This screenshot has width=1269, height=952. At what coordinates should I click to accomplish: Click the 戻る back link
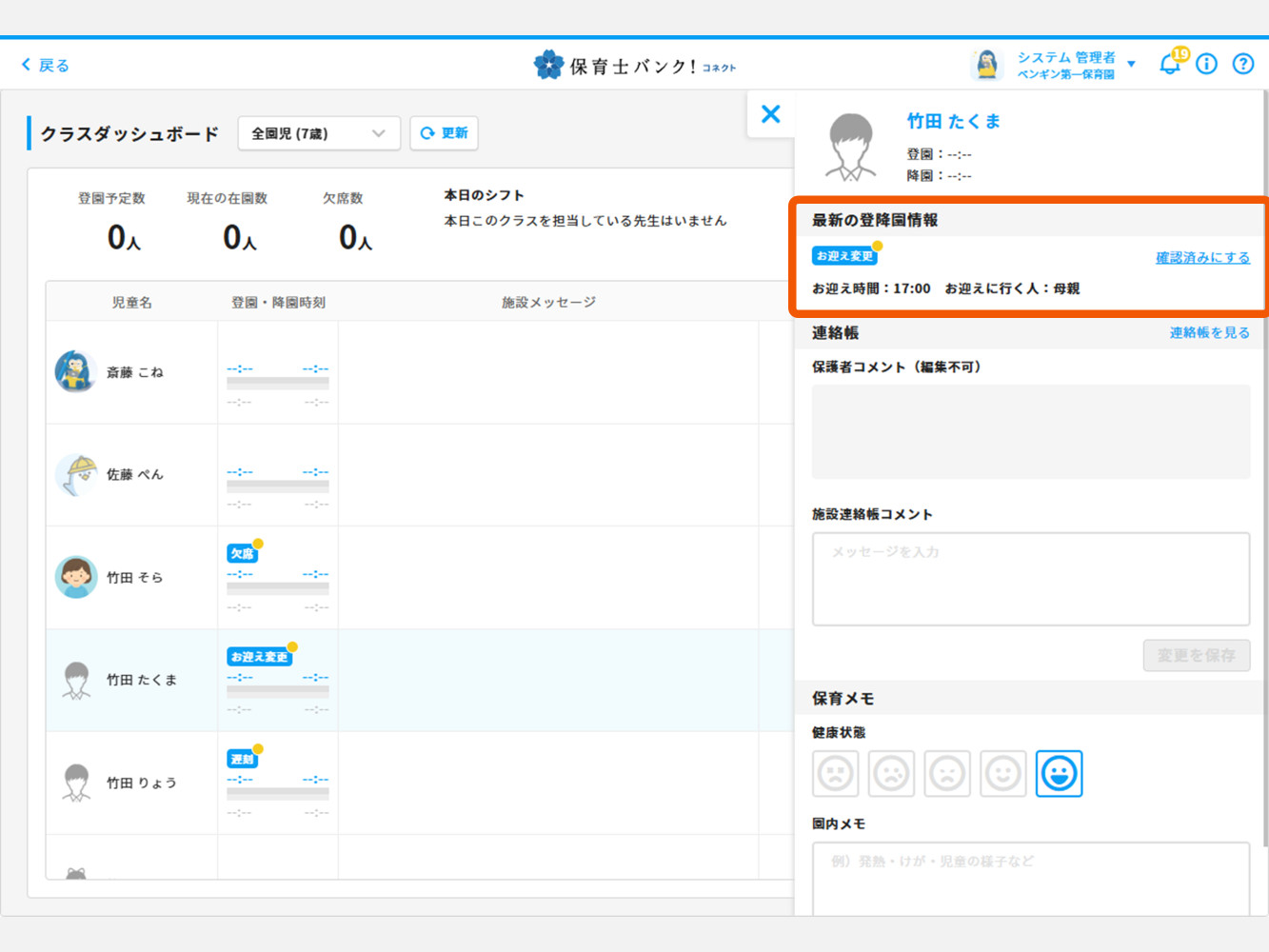click(x=46, y=65)
